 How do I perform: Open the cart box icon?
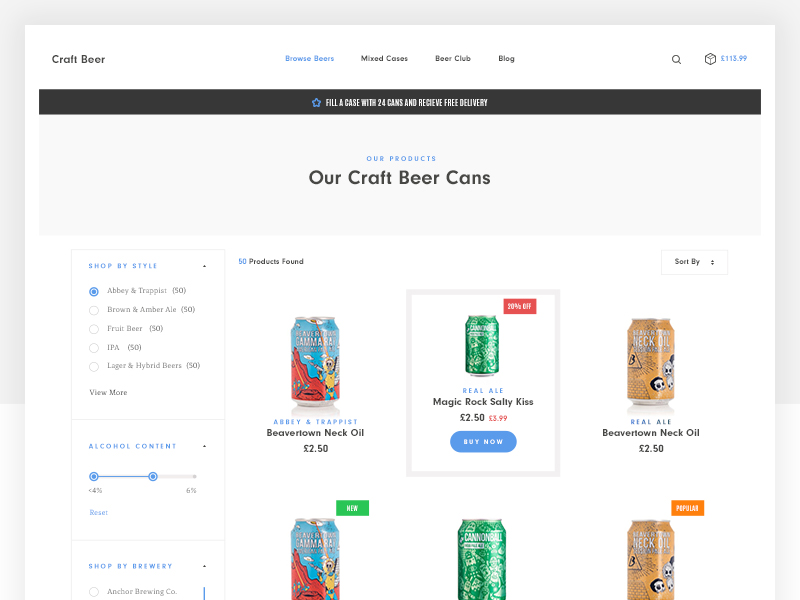[x=710, y=59]
